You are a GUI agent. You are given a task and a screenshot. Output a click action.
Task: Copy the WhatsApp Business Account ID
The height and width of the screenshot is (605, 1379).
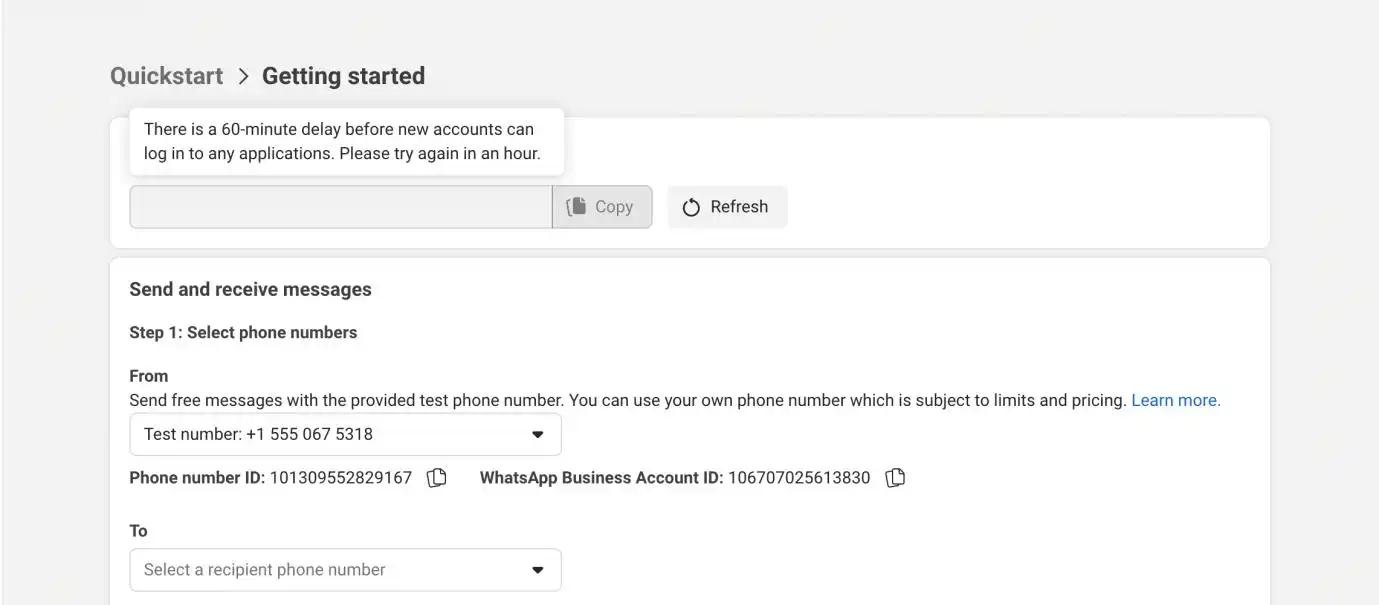click(896, 478)
